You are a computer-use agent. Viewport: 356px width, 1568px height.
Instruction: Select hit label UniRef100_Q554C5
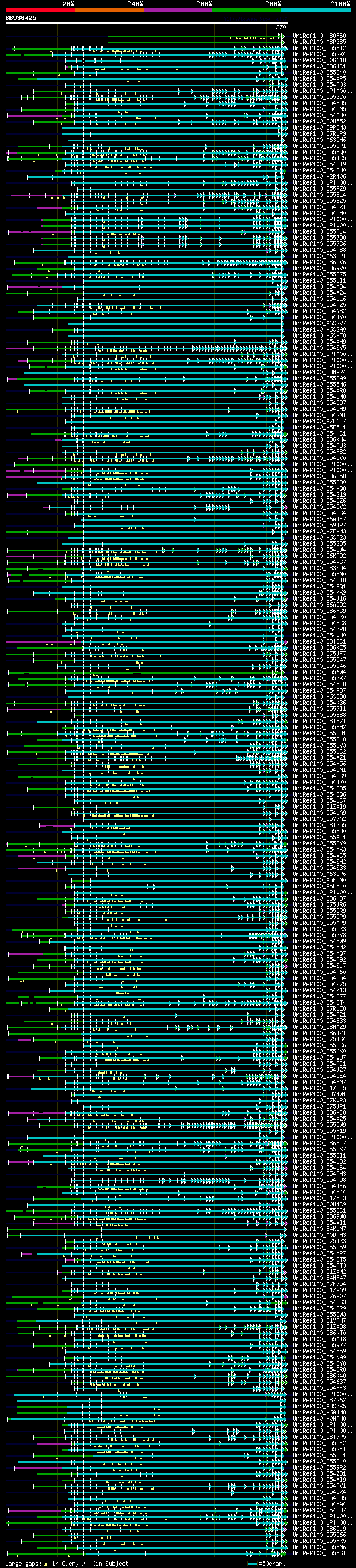[319, 159]
